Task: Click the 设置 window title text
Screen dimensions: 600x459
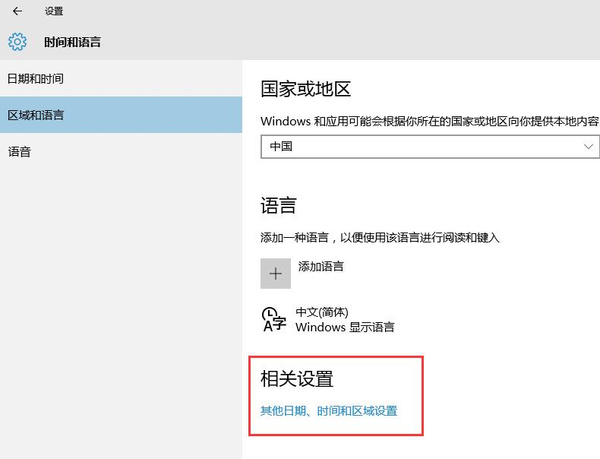Action: tap(54, 11)
